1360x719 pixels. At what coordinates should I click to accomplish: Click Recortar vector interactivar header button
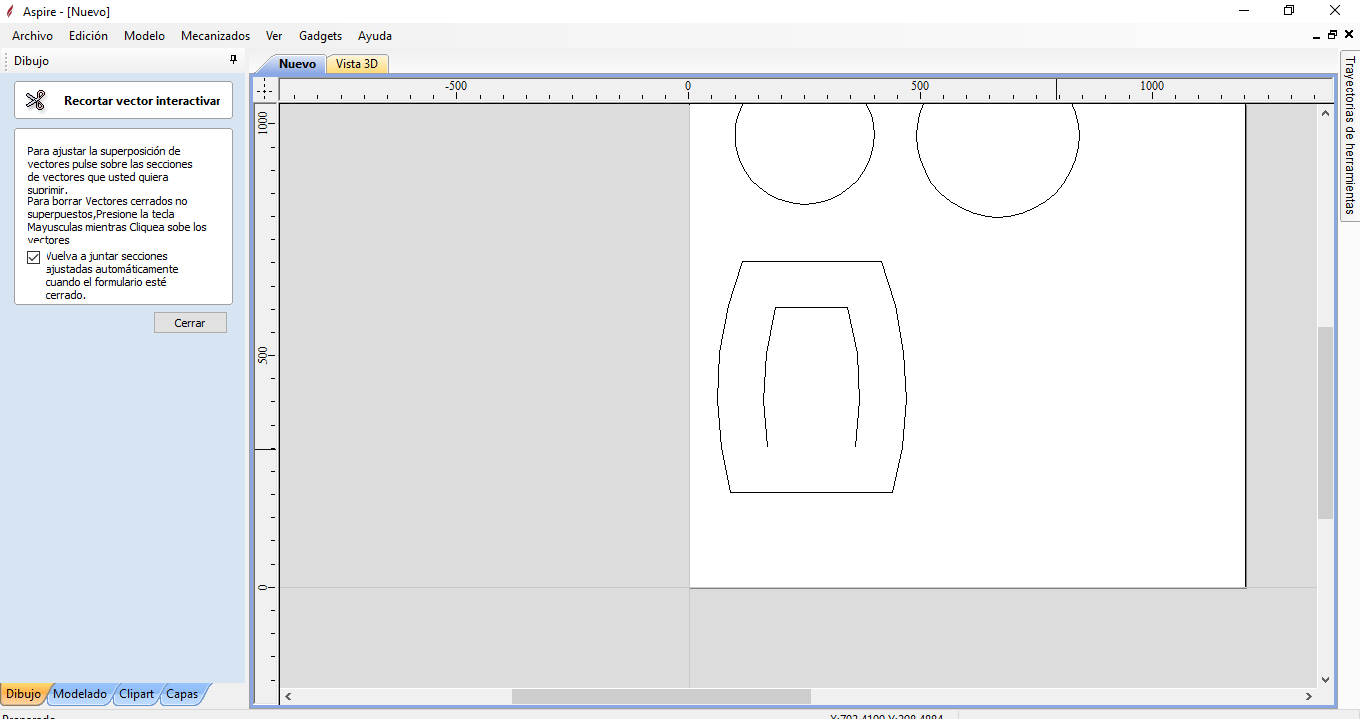tap(123, 100)
